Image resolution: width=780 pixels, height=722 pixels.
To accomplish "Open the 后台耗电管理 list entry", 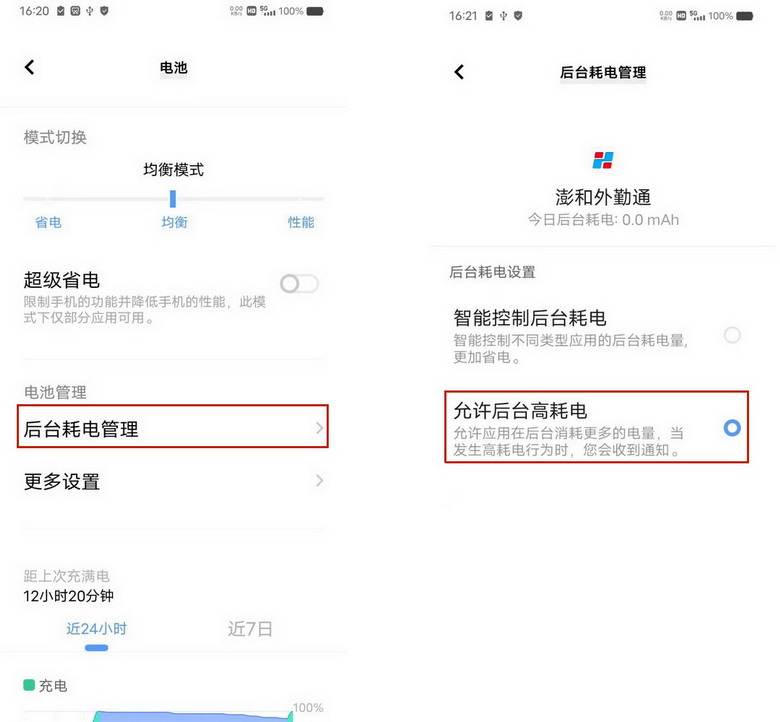I will coord(173,426).
